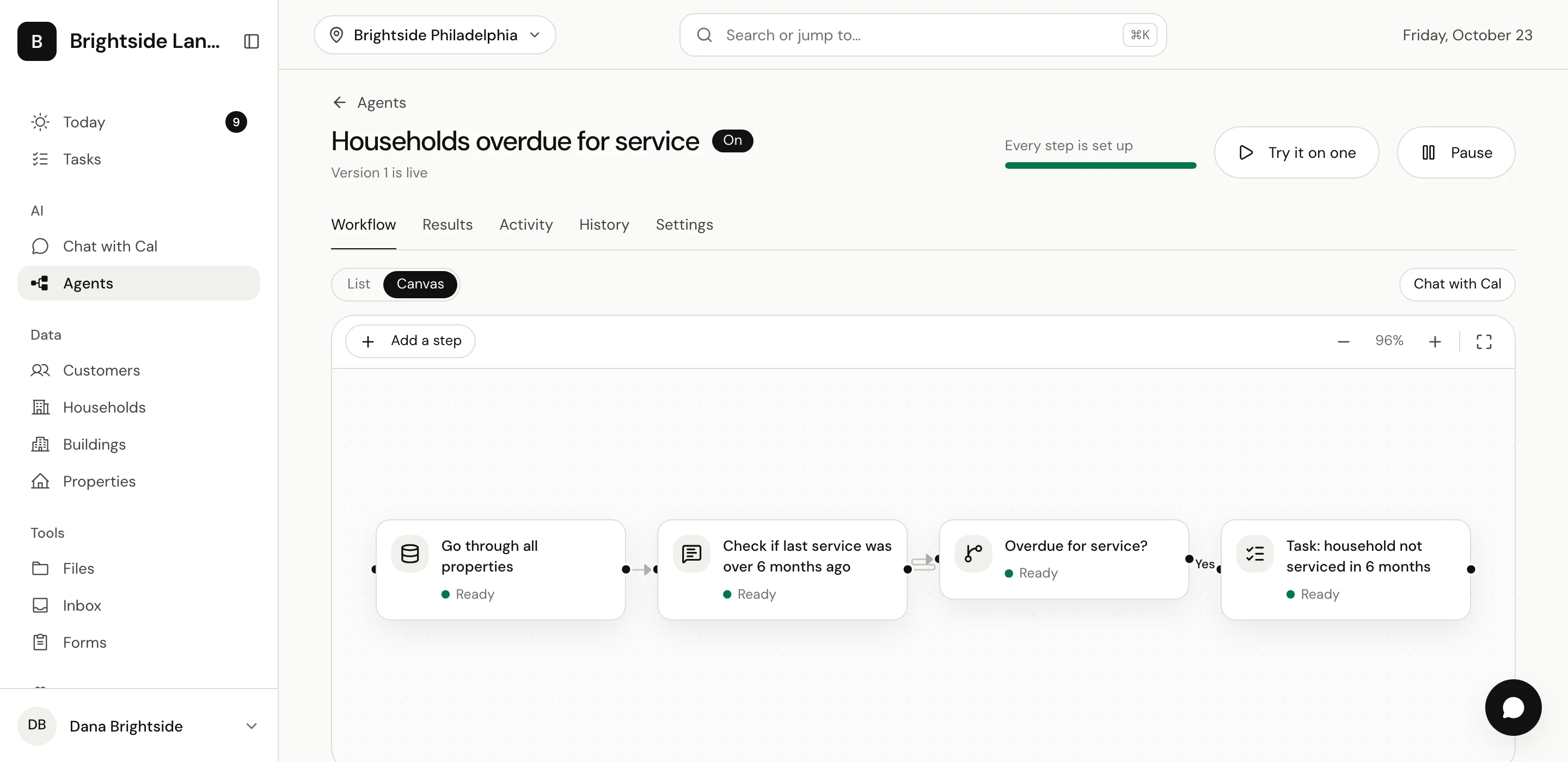
Task: Open Brightside Philadelphia location dropdown
Action: [x=434, y=35]
